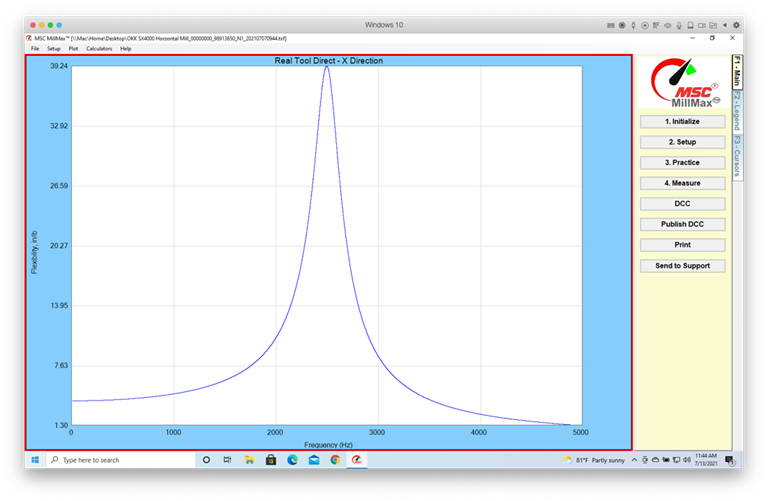768x501 pixels.
Task: Click the taskbar search box
Action: click(120, 460)
